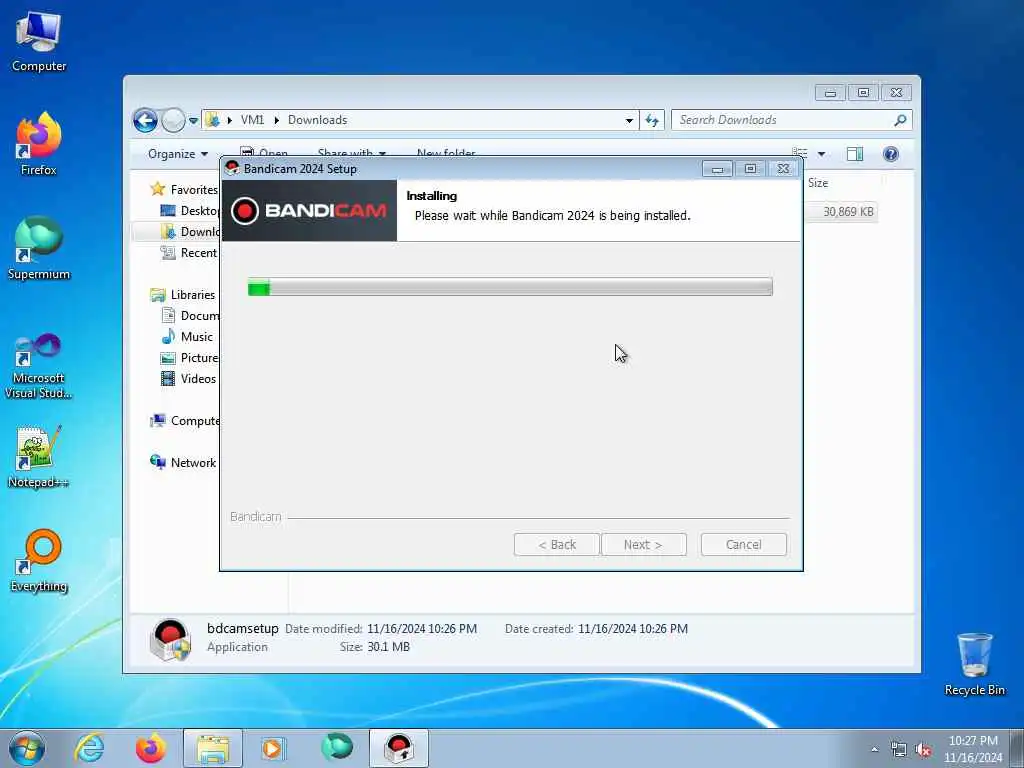Select Downloads in navigation pane

190,232
